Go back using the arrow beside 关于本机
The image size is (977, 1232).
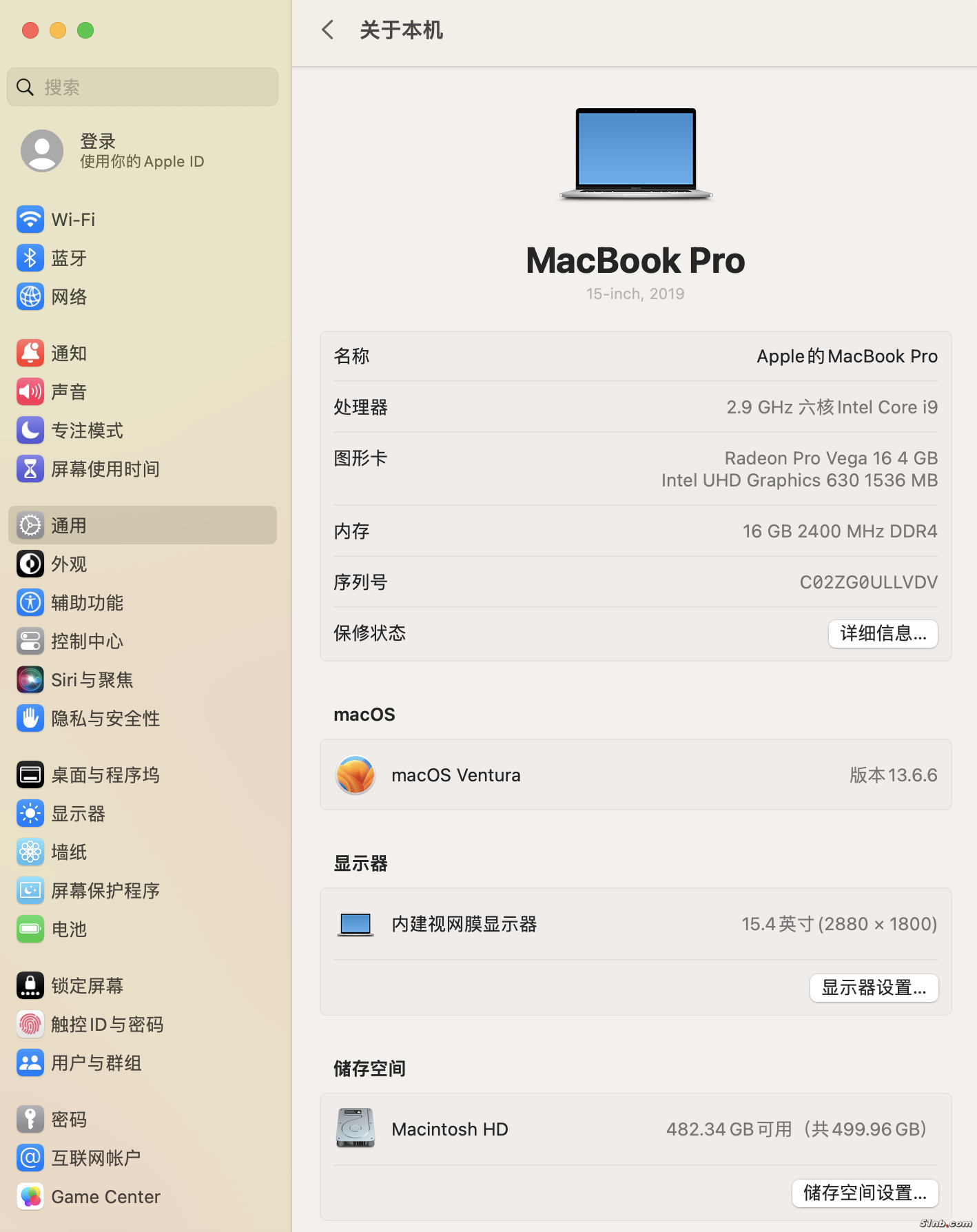(x=328, y=30)
